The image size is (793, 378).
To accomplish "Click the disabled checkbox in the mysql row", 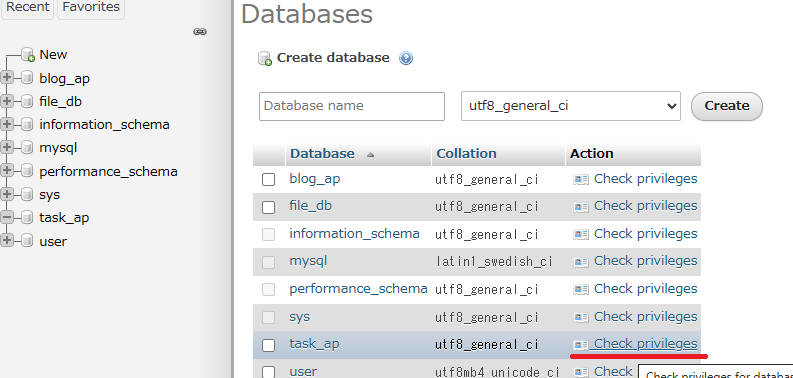I will [269, 262].
